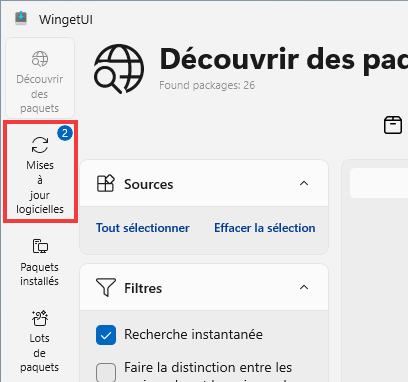
Task: Collapse the Filtres section chevron
Action: pos(304,287)
